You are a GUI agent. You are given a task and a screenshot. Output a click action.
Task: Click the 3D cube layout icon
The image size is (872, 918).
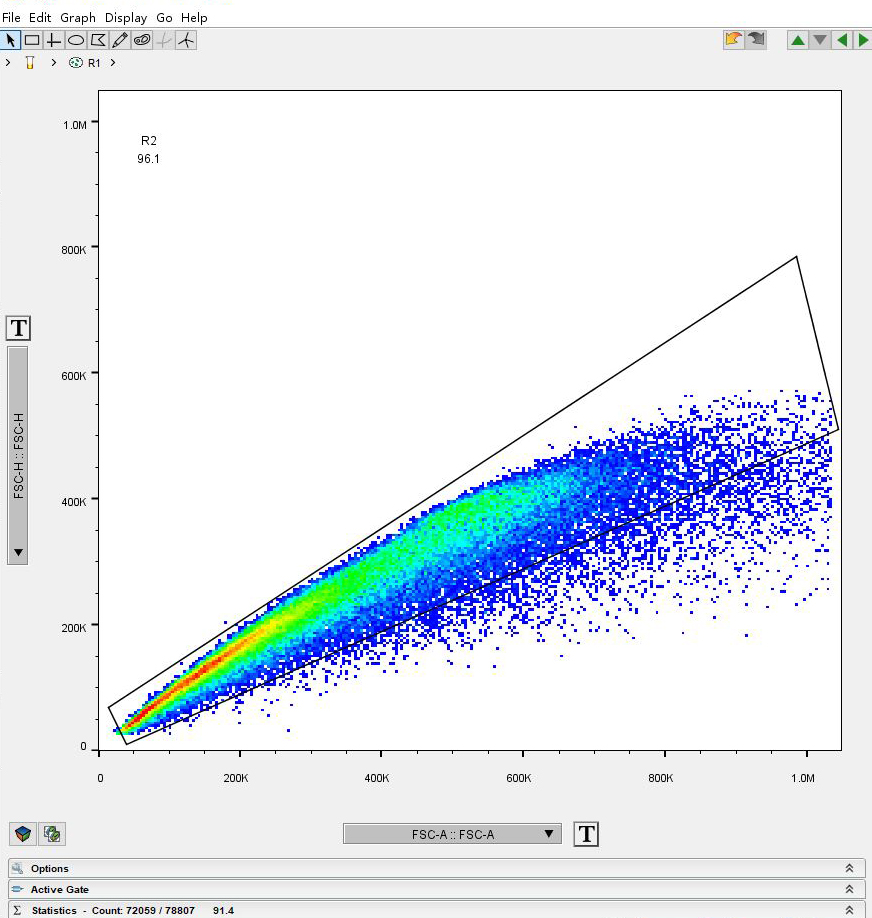point(23,834)
